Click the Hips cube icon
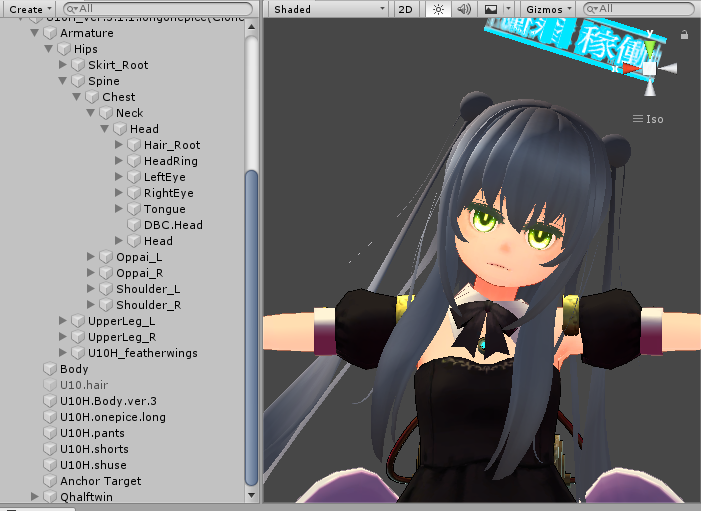The height and width of the screenshot is (511, 701). pos(64,49)
